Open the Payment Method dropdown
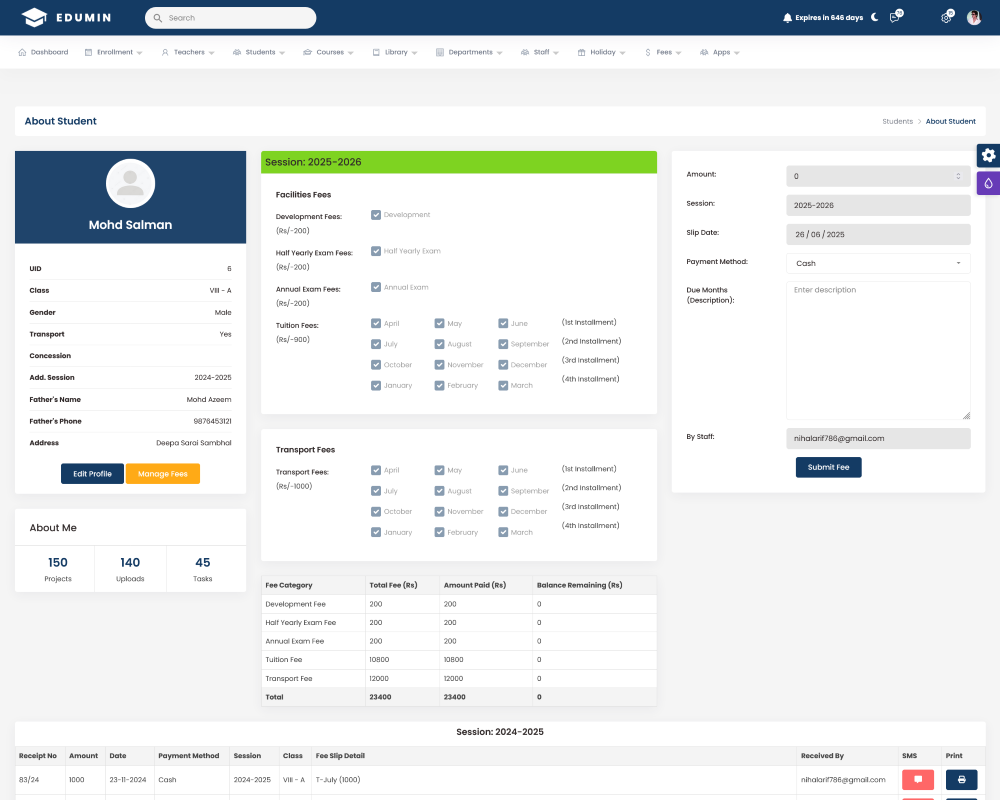 click(x=878, y=263)
